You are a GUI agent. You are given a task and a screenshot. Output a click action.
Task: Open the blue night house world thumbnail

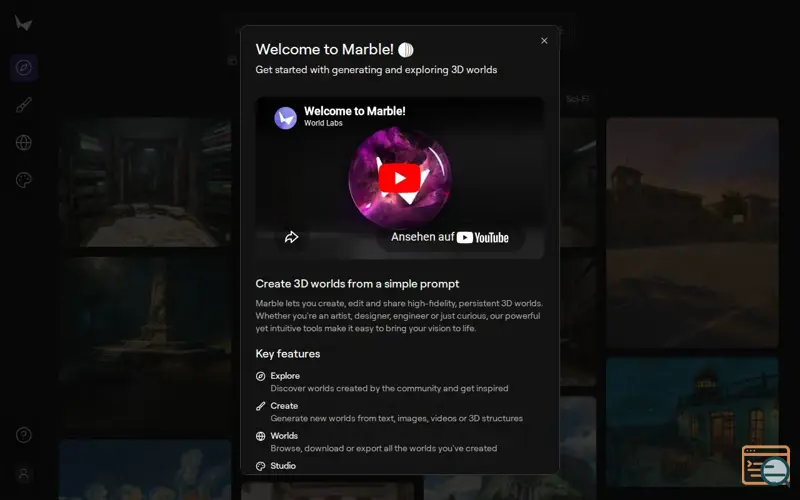point(692,422)
